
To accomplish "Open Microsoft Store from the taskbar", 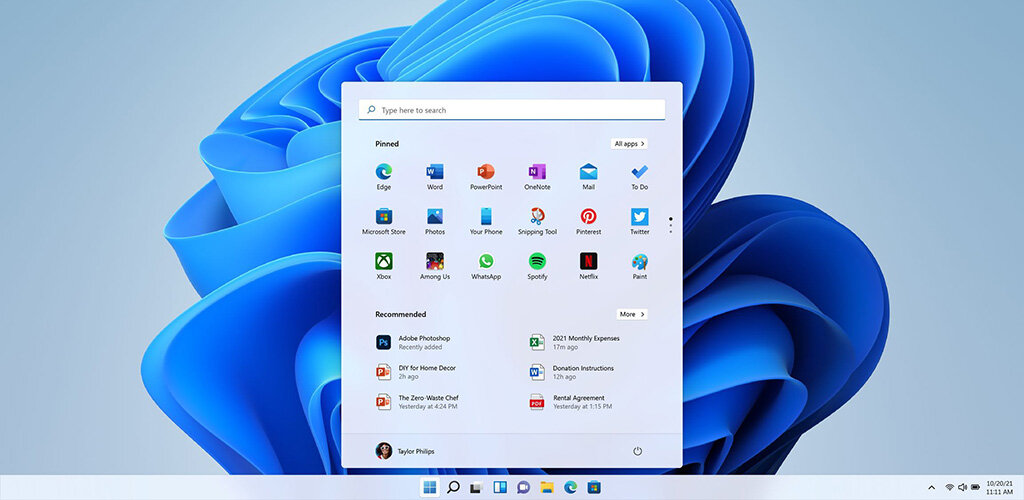I will 594,487.
